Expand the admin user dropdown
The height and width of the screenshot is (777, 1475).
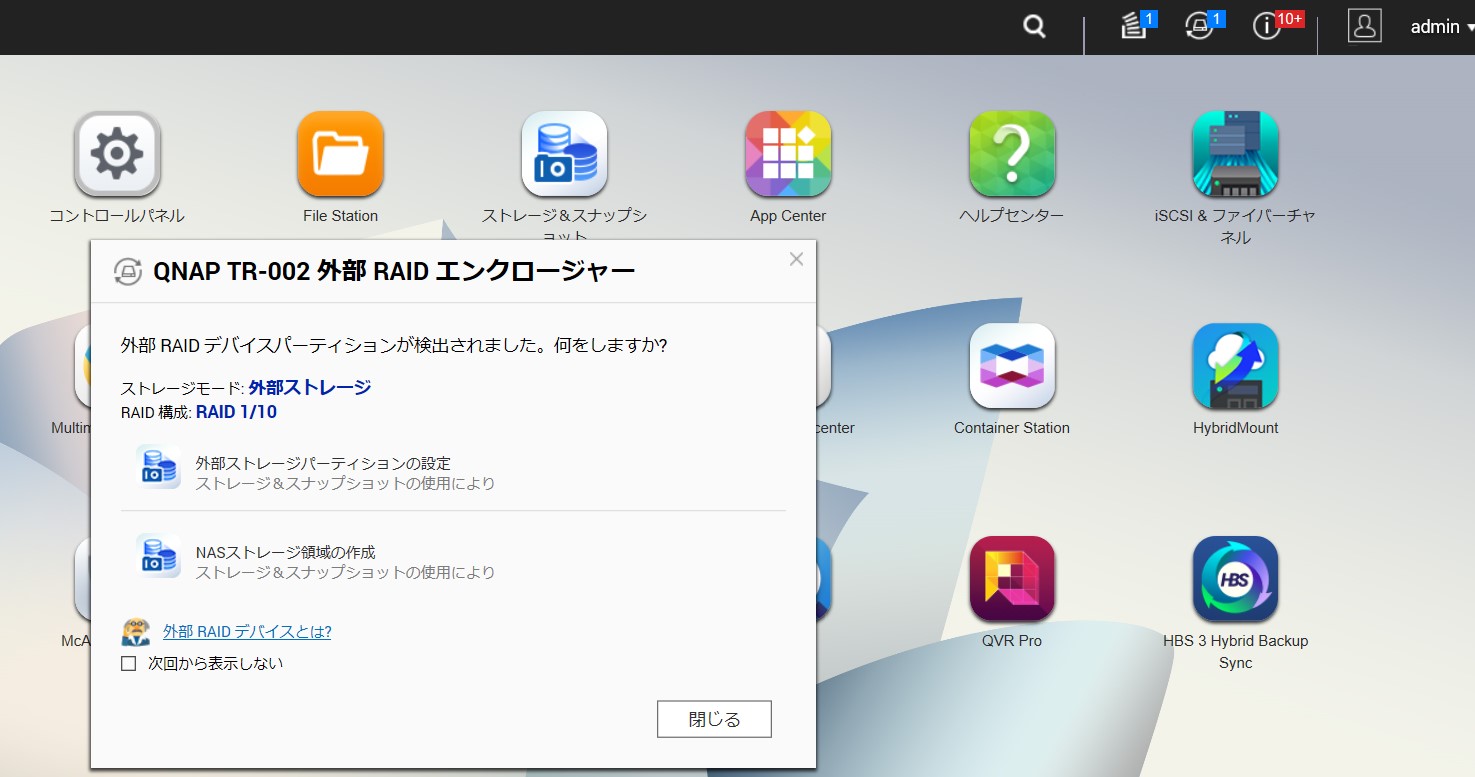(1441, 27)
